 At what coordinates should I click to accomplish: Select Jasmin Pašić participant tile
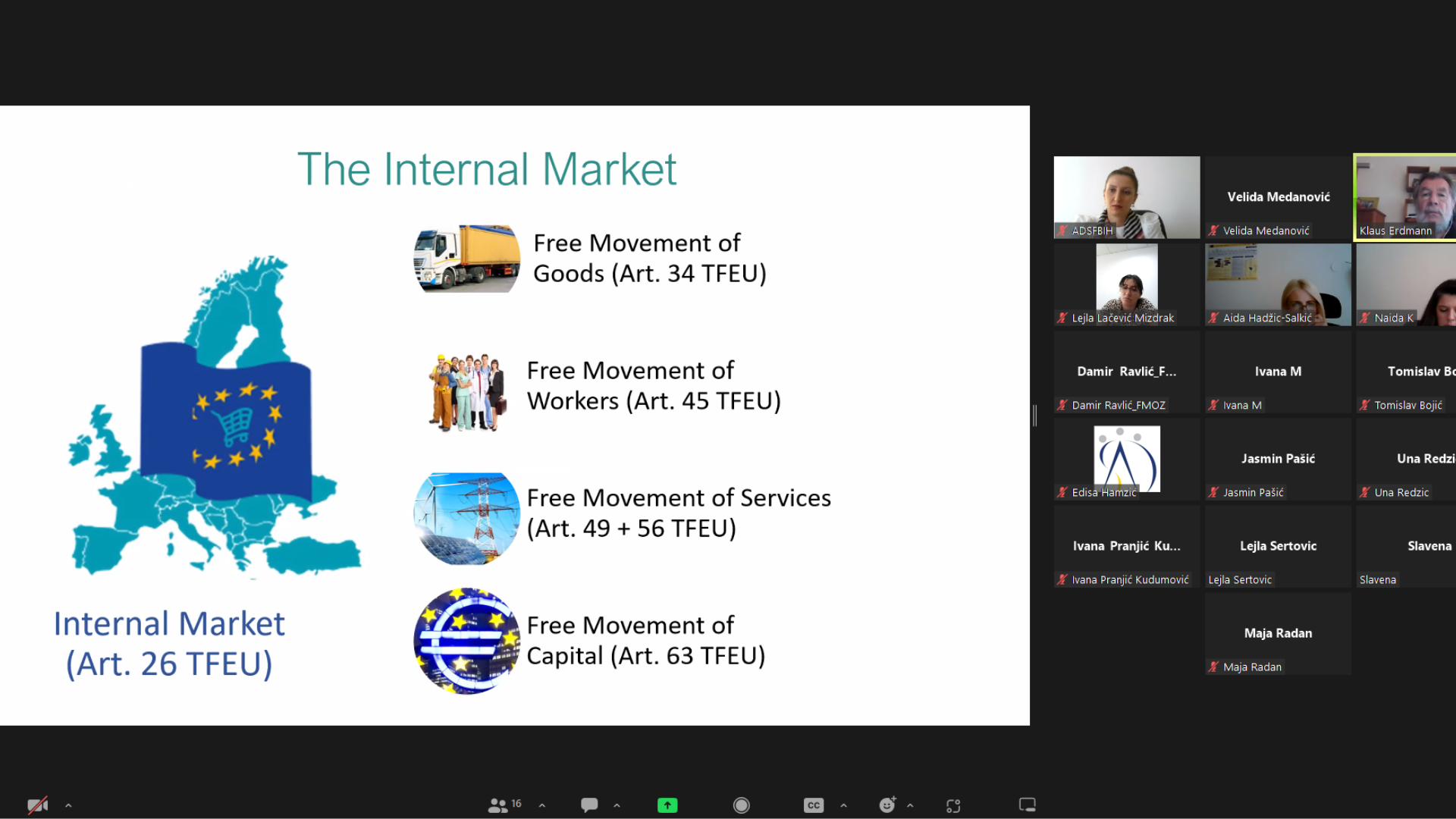coord(1278,459)
